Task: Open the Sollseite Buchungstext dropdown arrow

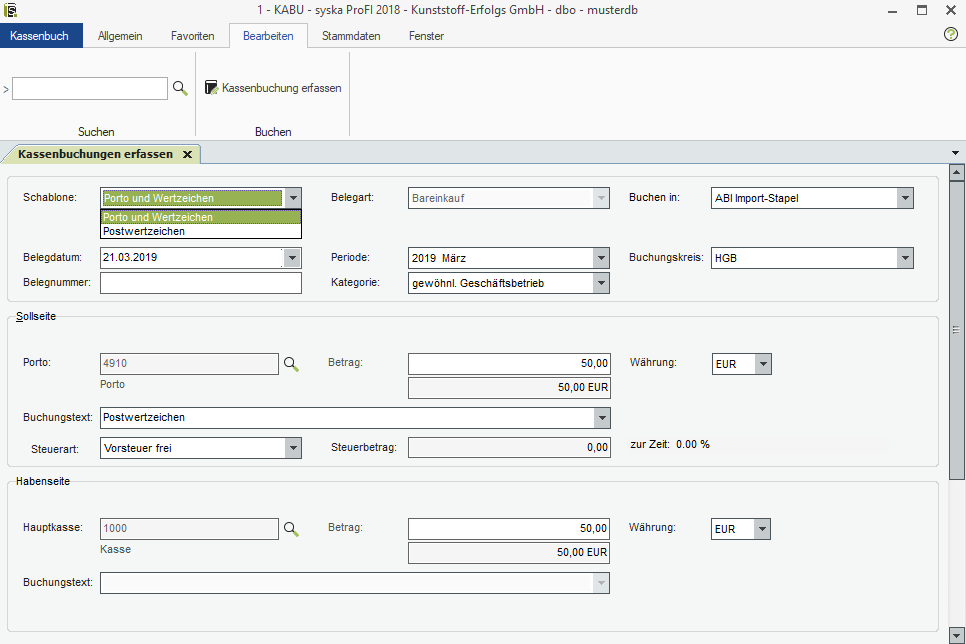Action: click(x=601, y=418)
